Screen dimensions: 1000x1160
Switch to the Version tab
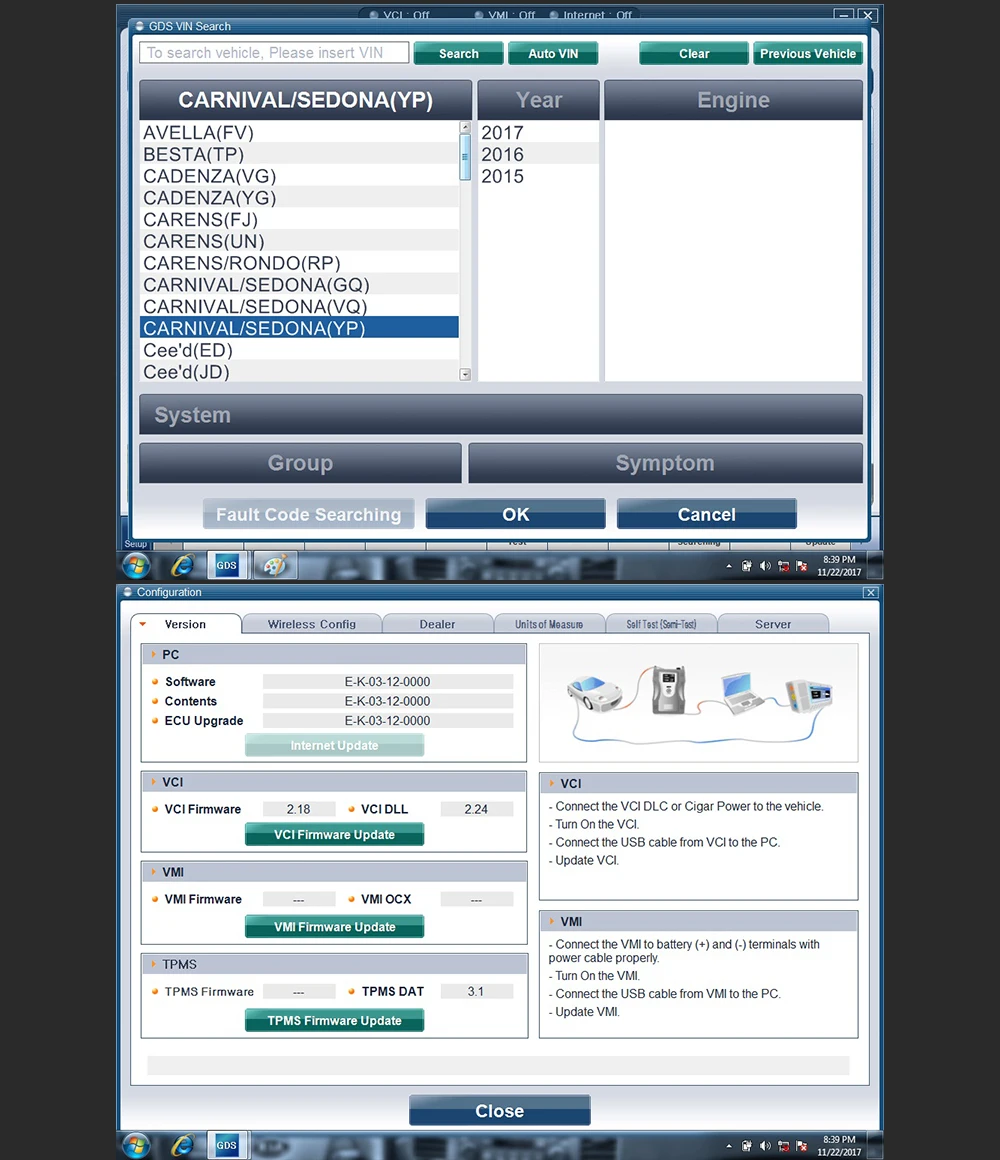tap(186, 624)
